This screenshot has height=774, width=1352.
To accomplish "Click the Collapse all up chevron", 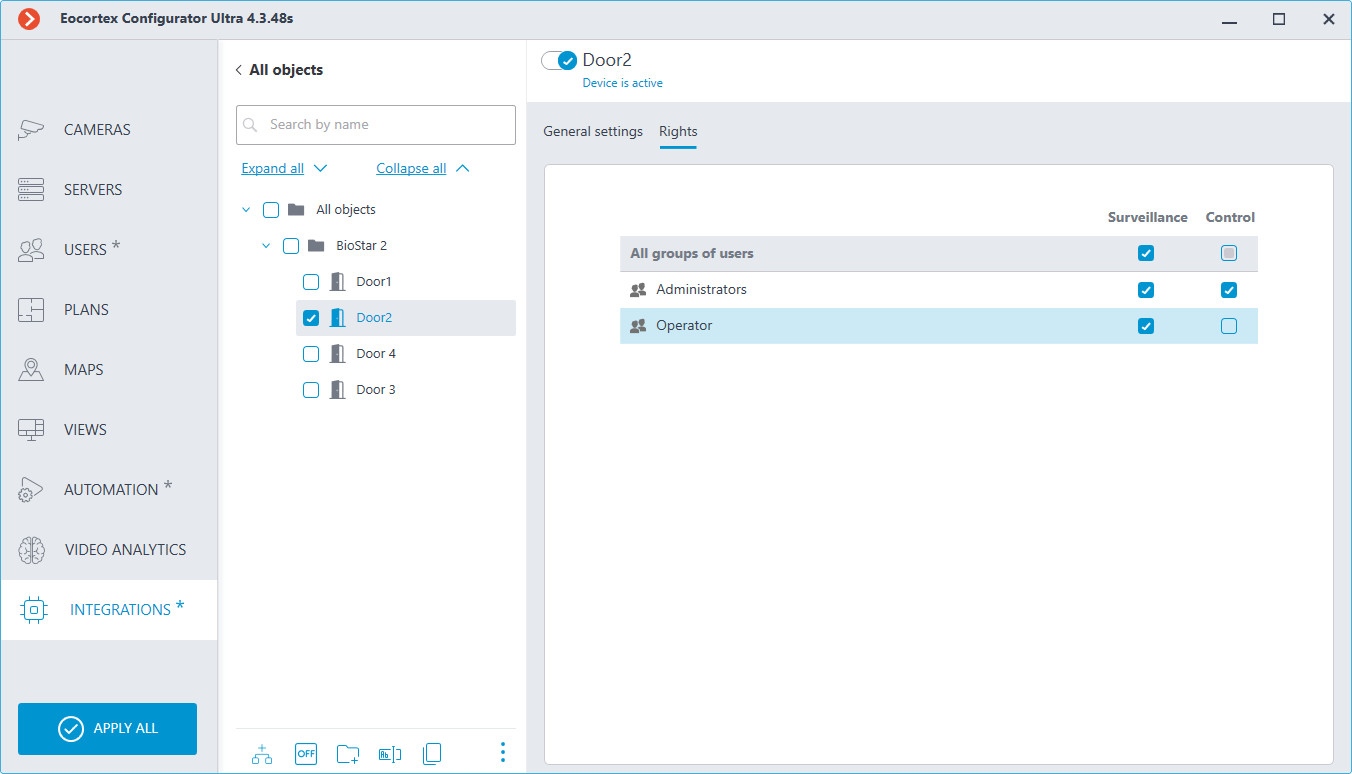I will (x=462, y=169).
